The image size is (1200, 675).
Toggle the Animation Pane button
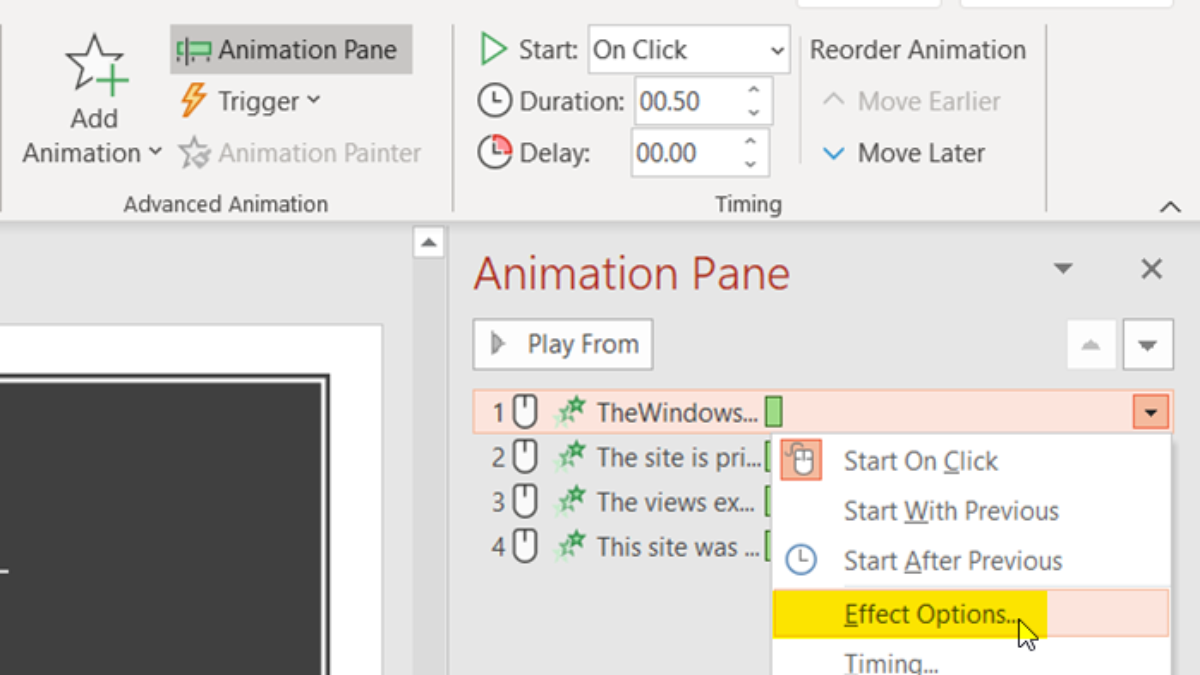291,50
